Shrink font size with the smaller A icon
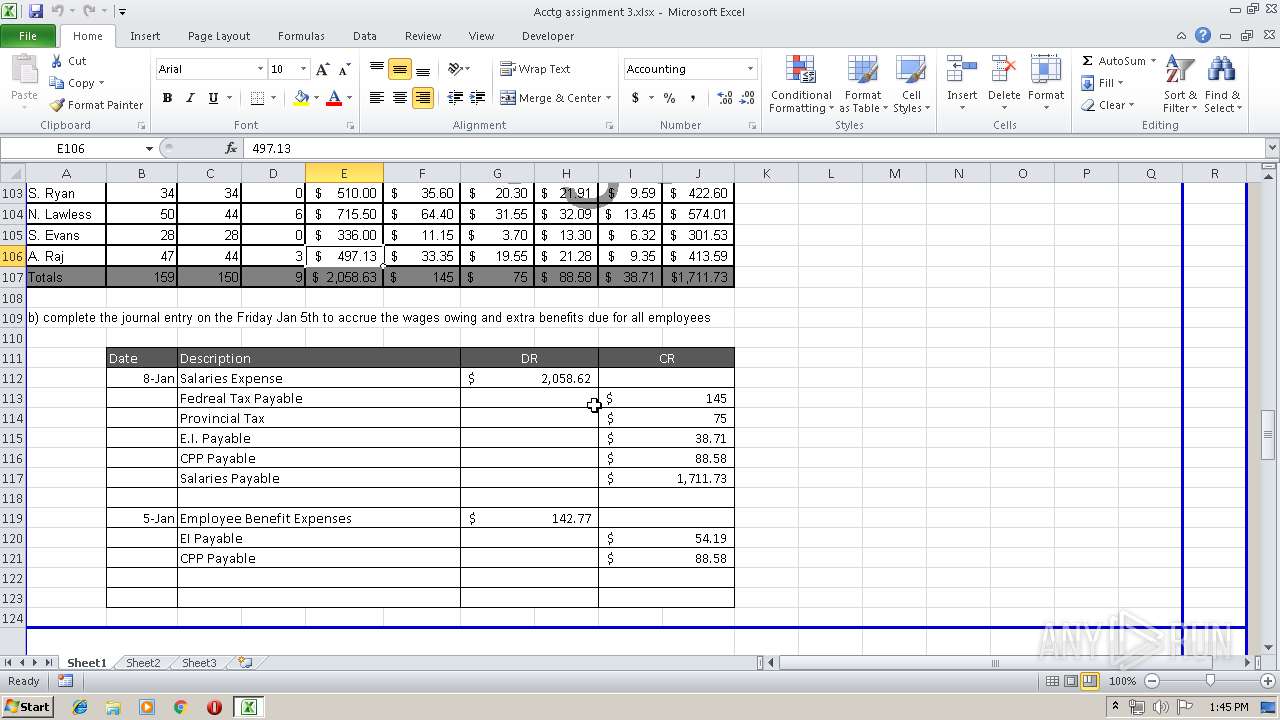 click(x=344, y=69)
